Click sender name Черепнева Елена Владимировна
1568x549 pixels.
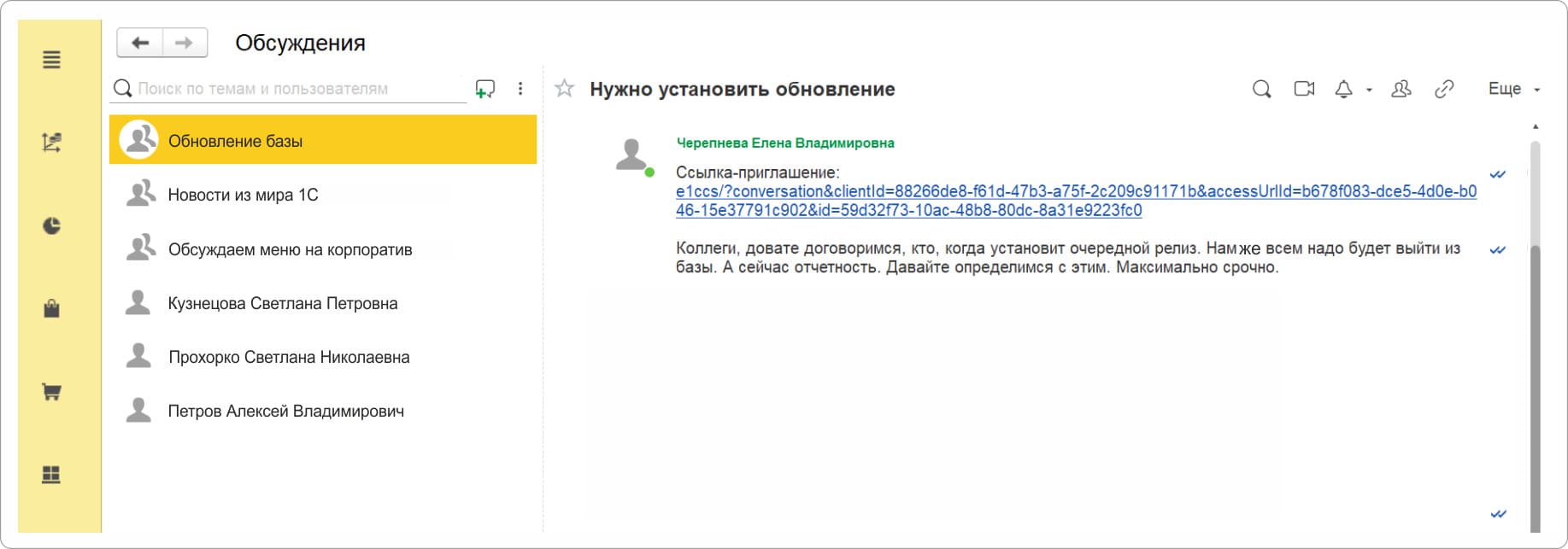coord(785,143)
